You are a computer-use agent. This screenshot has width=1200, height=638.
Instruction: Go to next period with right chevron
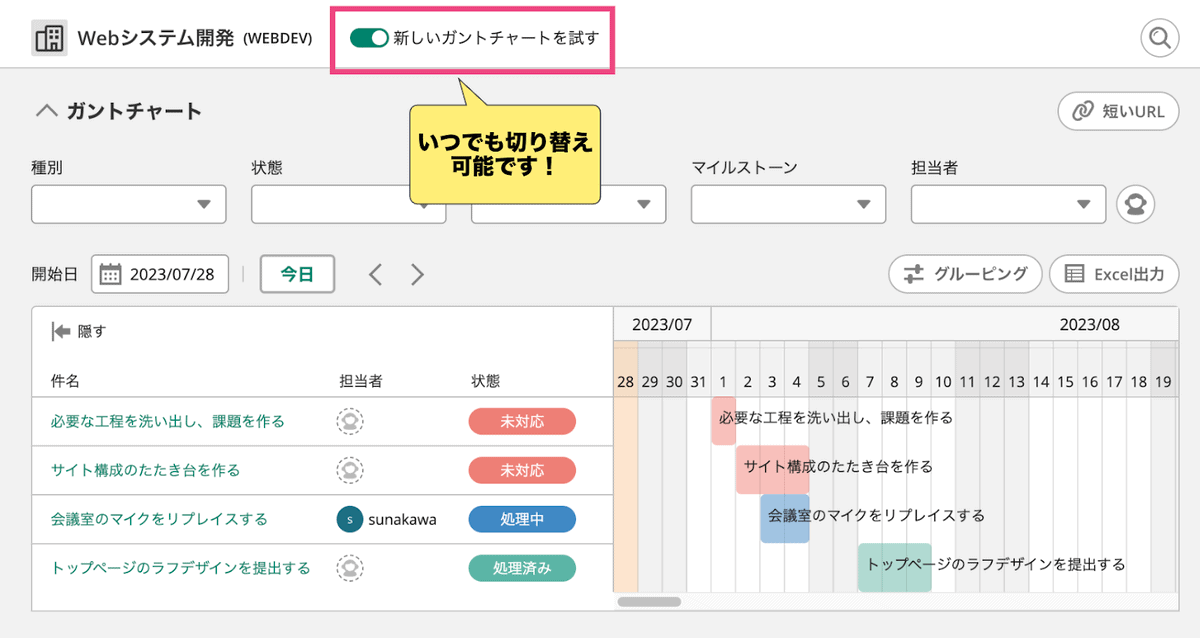(x=418, y=274)
